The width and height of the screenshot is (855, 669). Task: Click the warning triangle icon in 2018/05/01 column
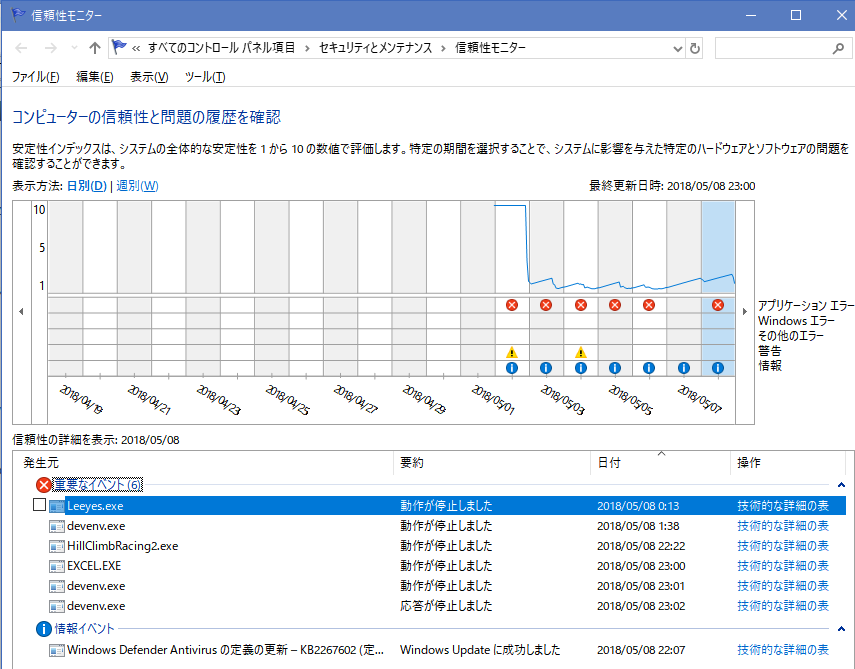click(x=512, y=352)
